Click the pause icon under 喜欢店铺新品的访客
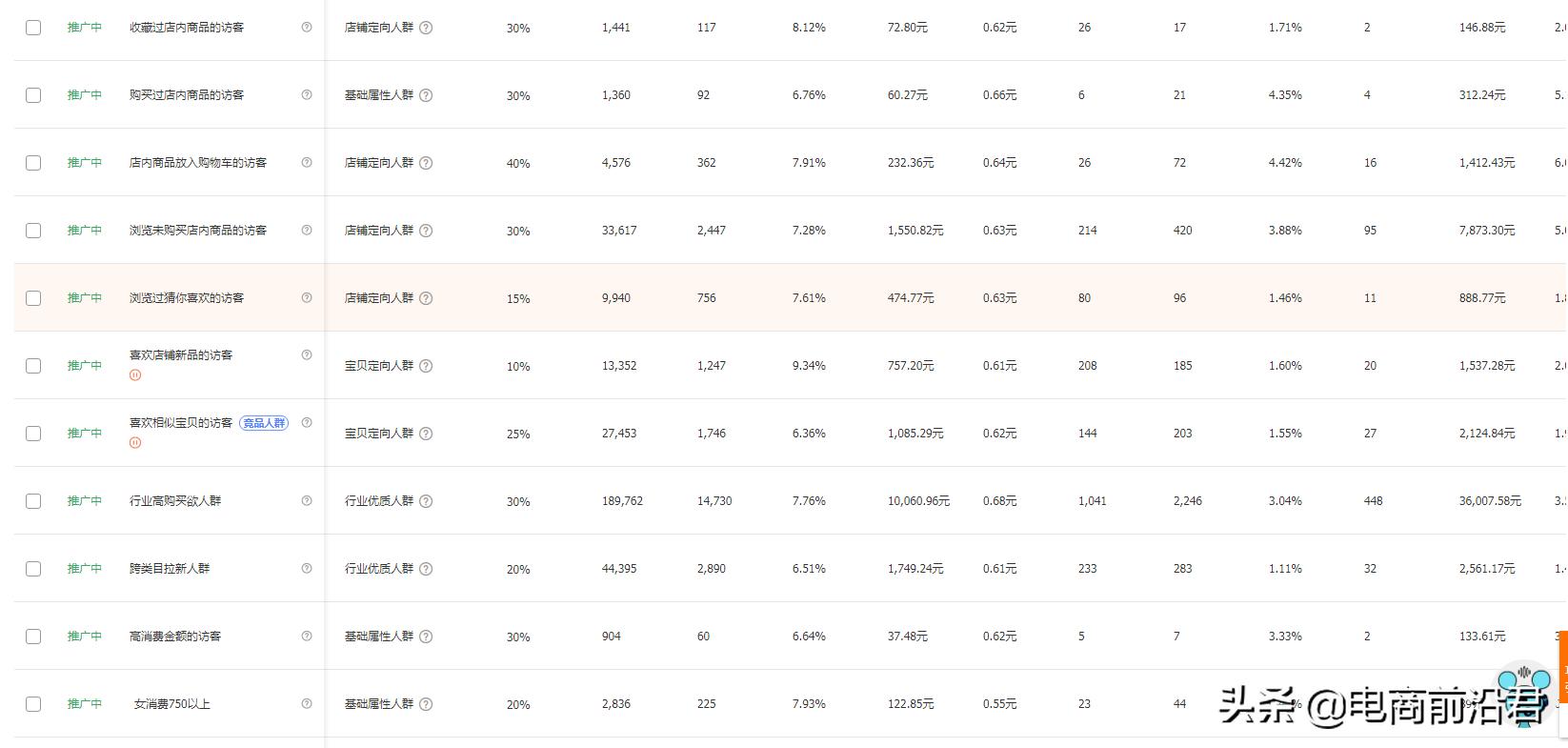Screen dimensions: 1568x748 [135, 375]
